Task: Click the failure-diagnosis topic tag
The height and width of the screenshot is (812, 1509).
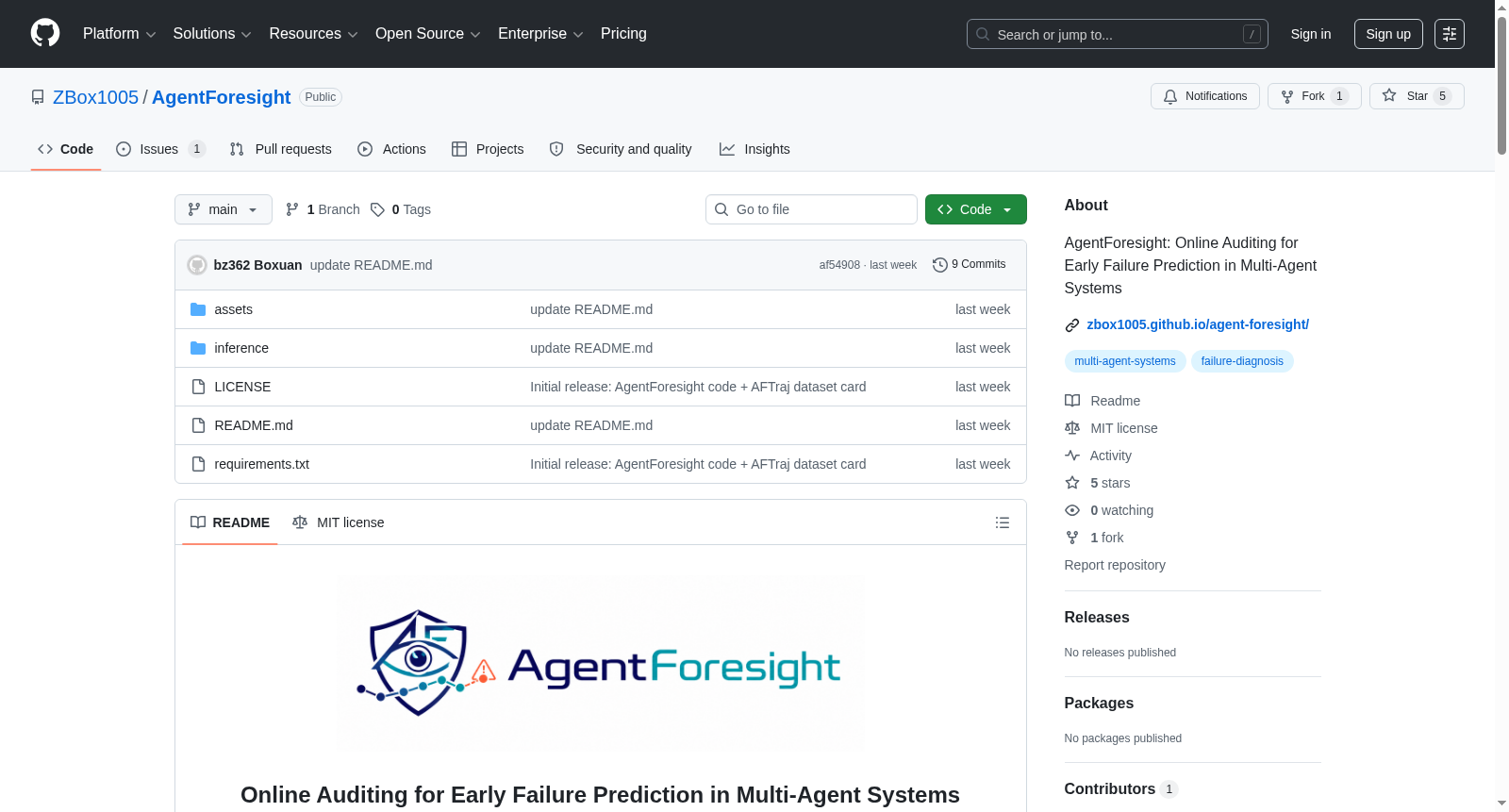Action: (x=1242, y=361)
